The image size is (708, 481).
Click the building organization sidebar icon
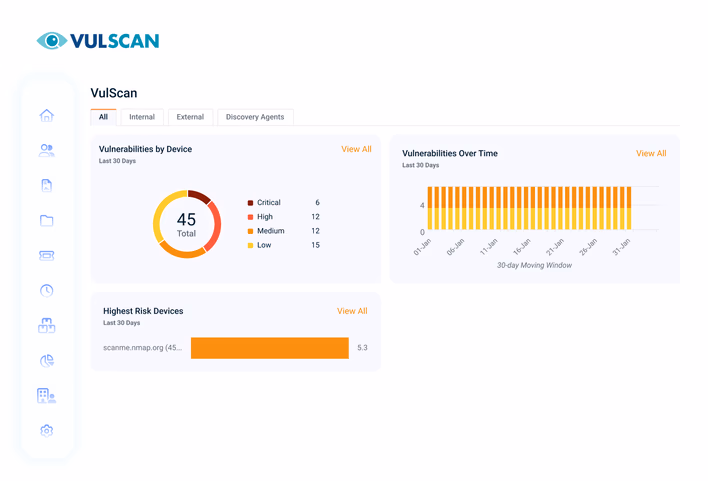click(x=47, y=396)
